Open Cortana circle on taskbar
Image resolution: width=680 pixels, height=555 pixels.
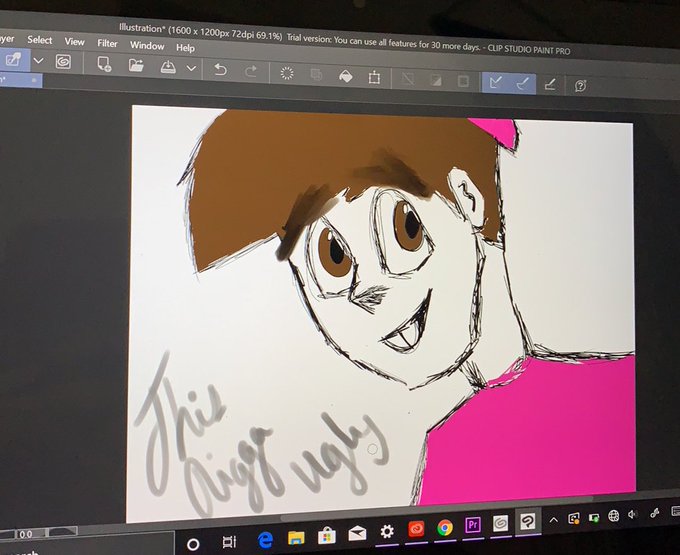click(x=193, y=544)
